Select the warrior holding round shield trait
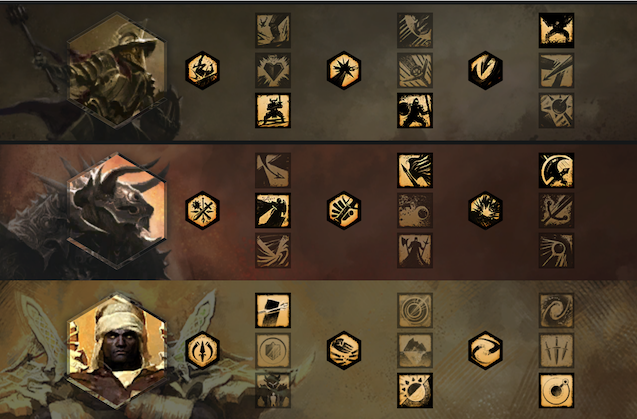Screen dimensions: 637x419 pyautogui.click(x=415, y=111)
